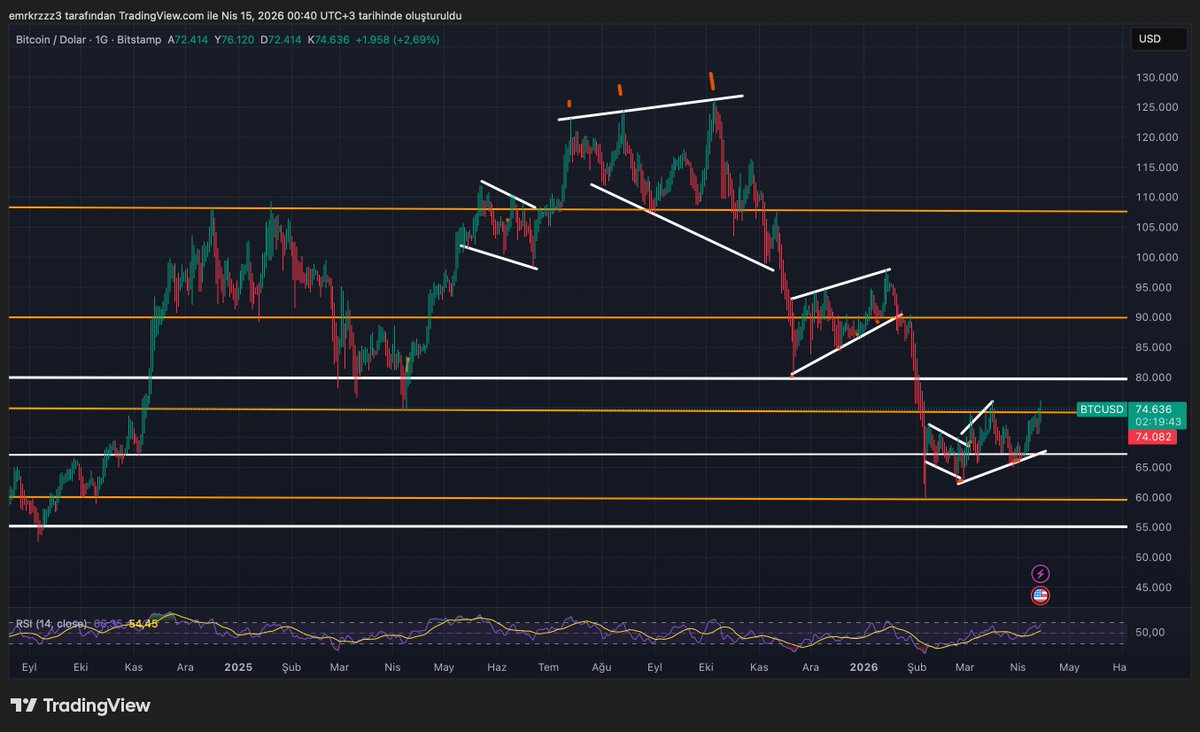This screenshot has width=1200, height=732.
Task: Click the RSI (14, close) indicator label
Action: pyautogui.click(x=50, y=624)
